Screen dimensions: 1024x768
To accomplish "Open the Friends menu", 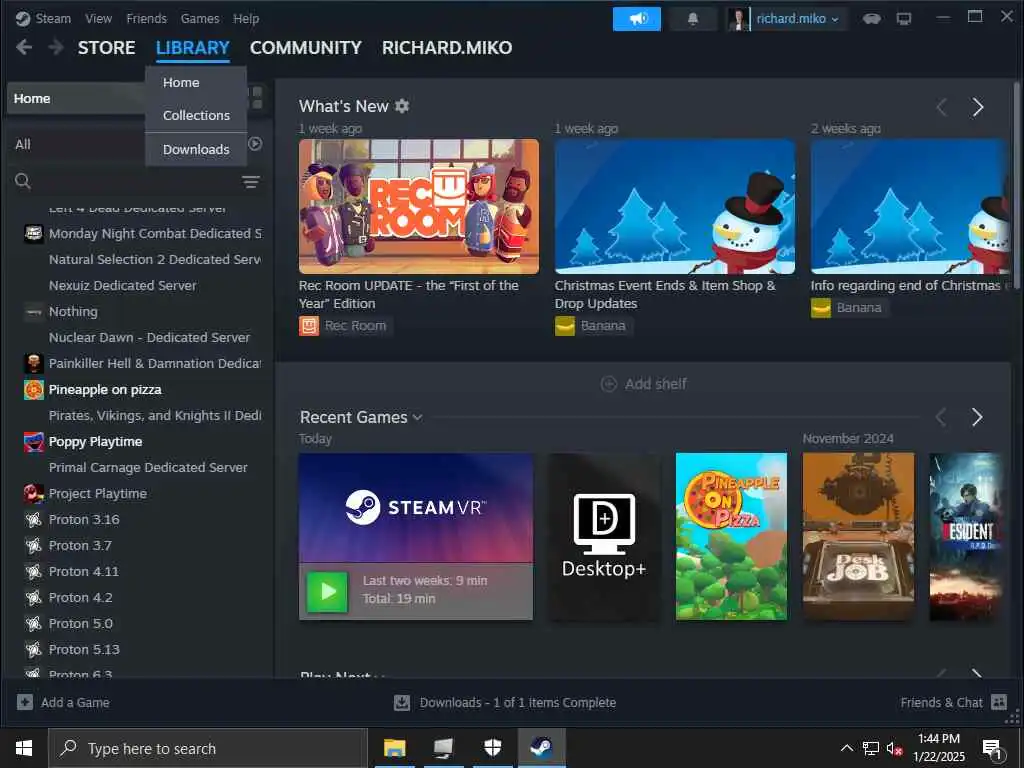I will coord(146,18).
